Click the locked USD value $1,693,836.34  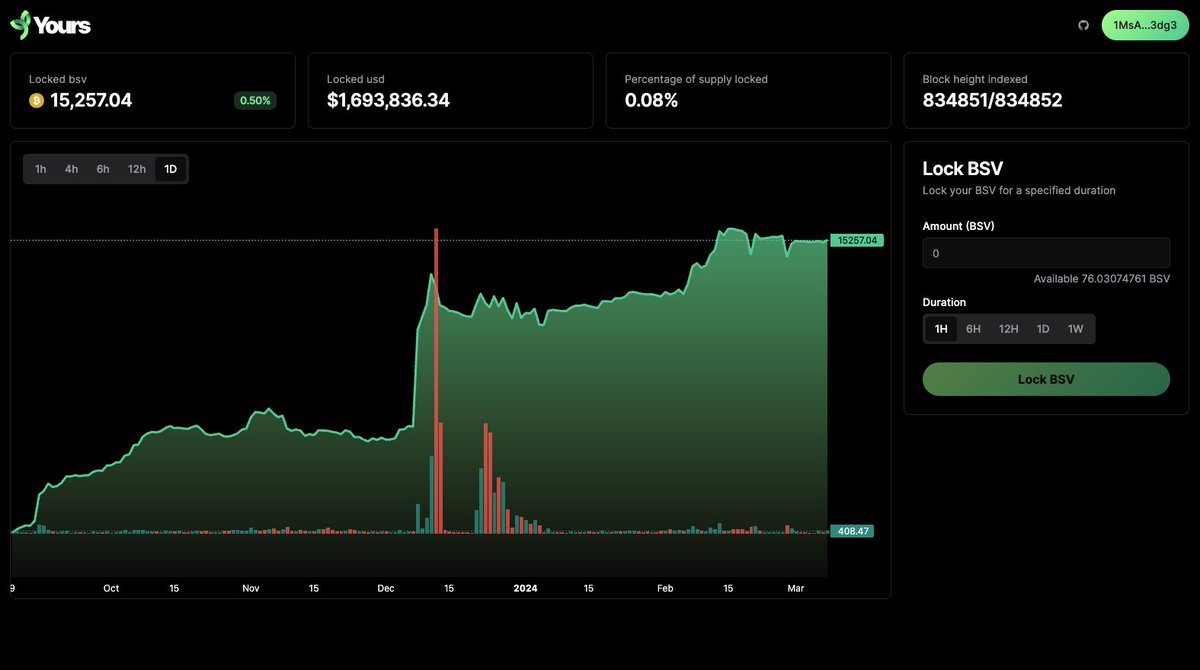click(388, 100)
